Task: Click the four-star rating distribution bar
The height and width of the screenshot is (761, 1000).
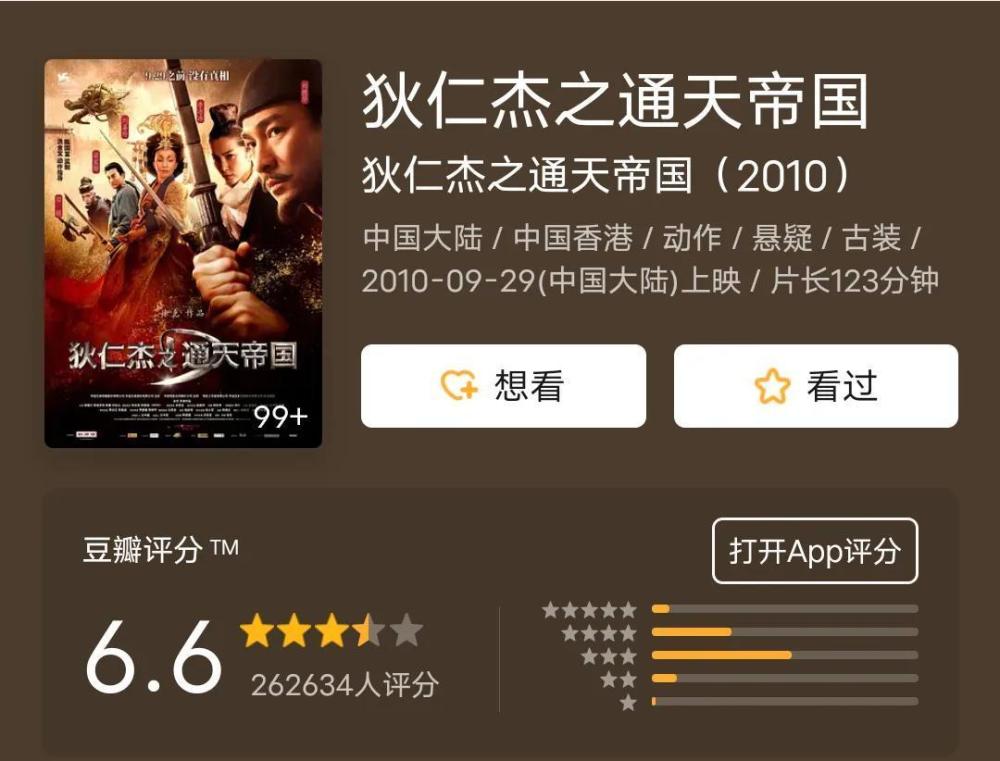Action: pos(784,632)
